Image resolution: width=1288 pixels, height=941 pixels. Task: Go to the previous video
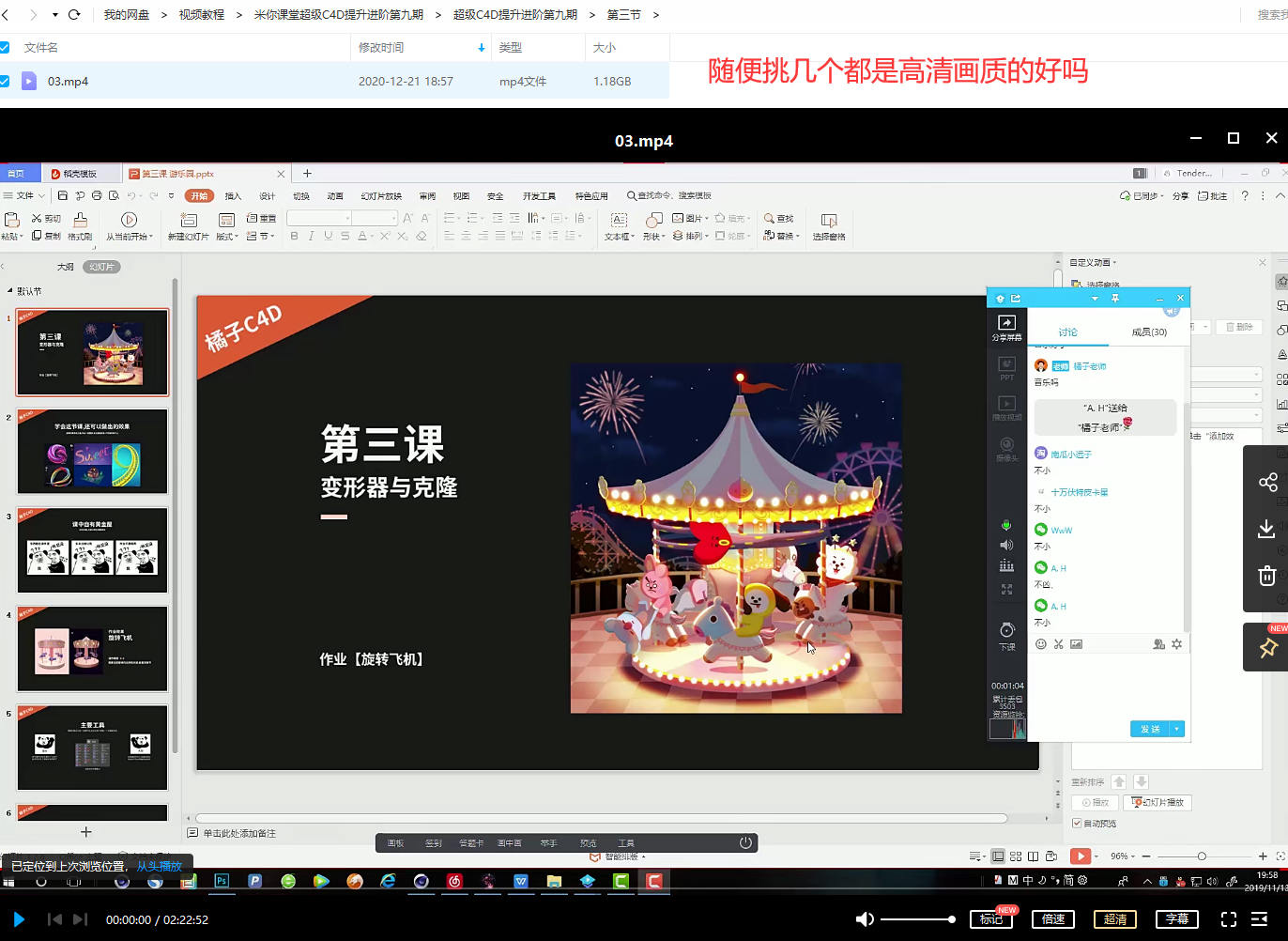(x=54, y=919)
